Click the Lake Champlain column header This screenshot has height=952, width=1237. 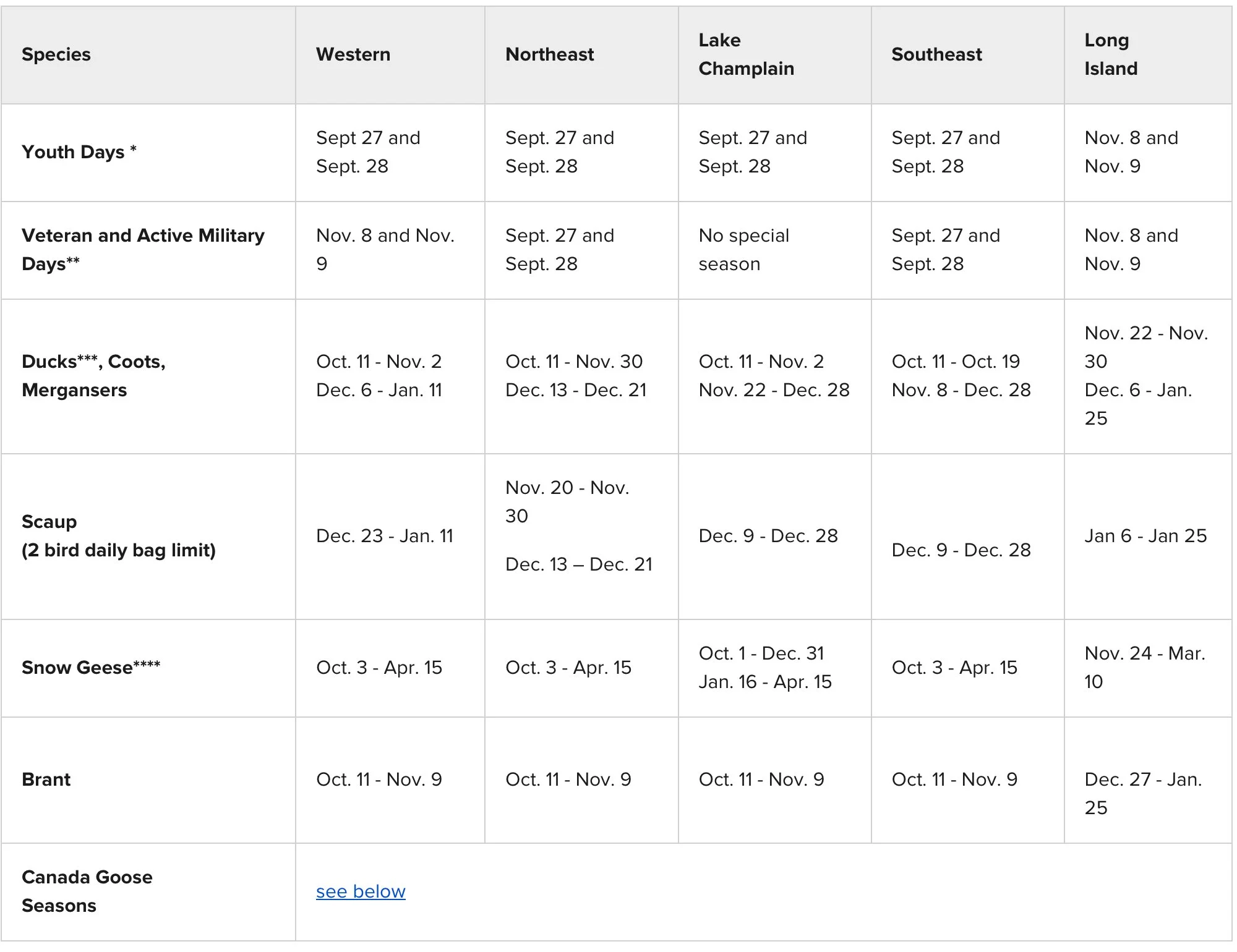(x=746, y=54)
